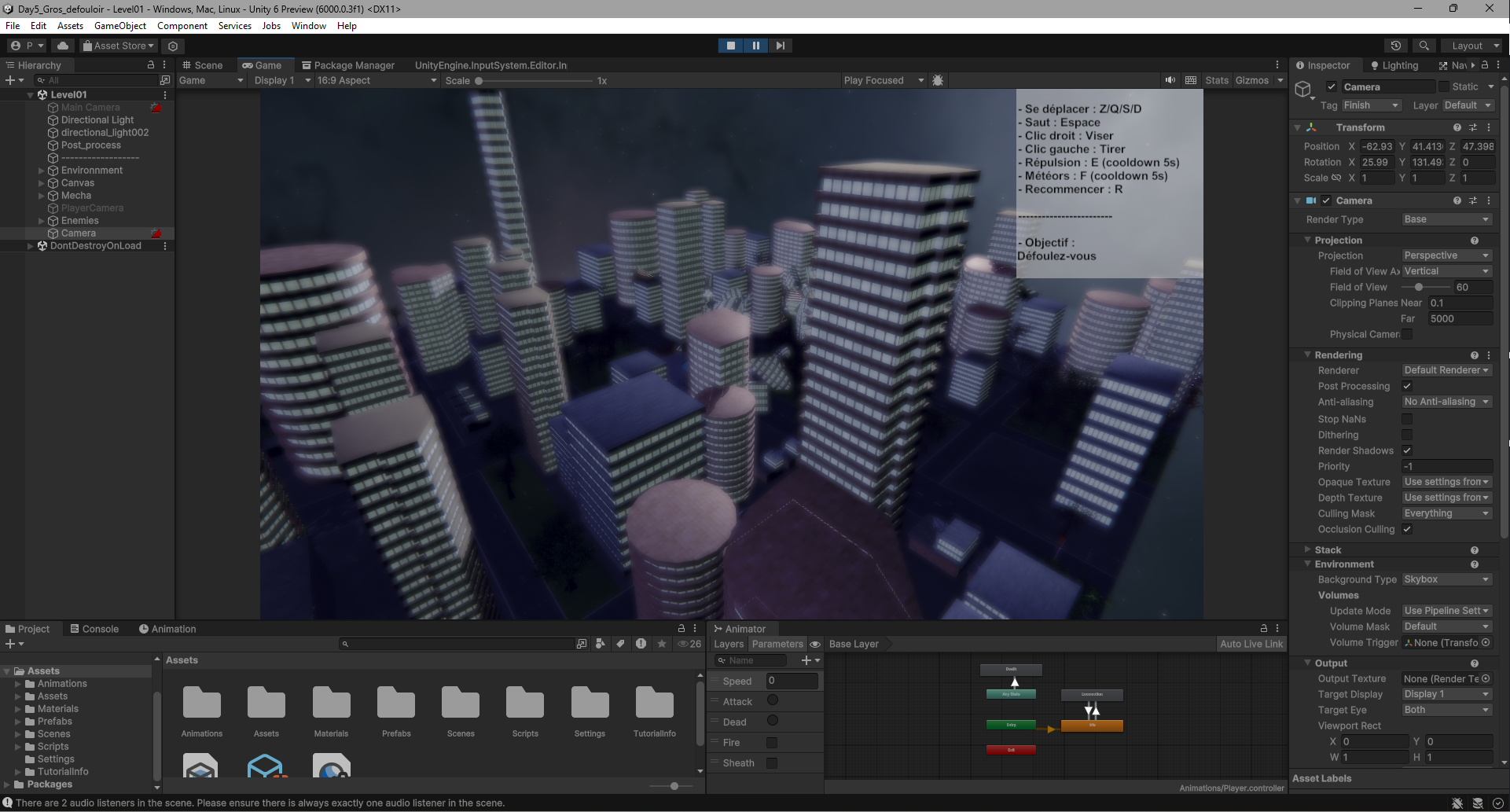
Task: Open the GameObject menu
Action: (x=119, y=26)
